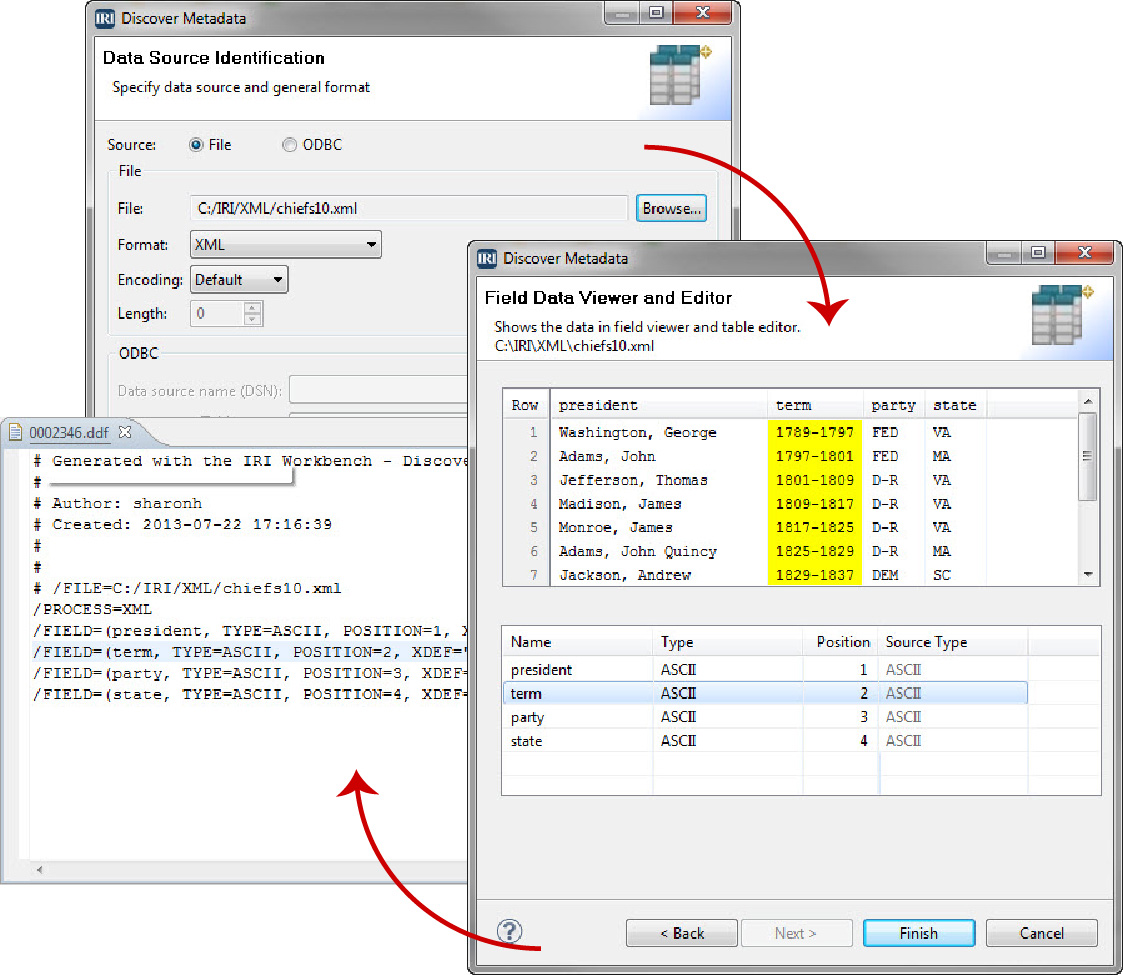Click the Position column header

tap(841, 642)
